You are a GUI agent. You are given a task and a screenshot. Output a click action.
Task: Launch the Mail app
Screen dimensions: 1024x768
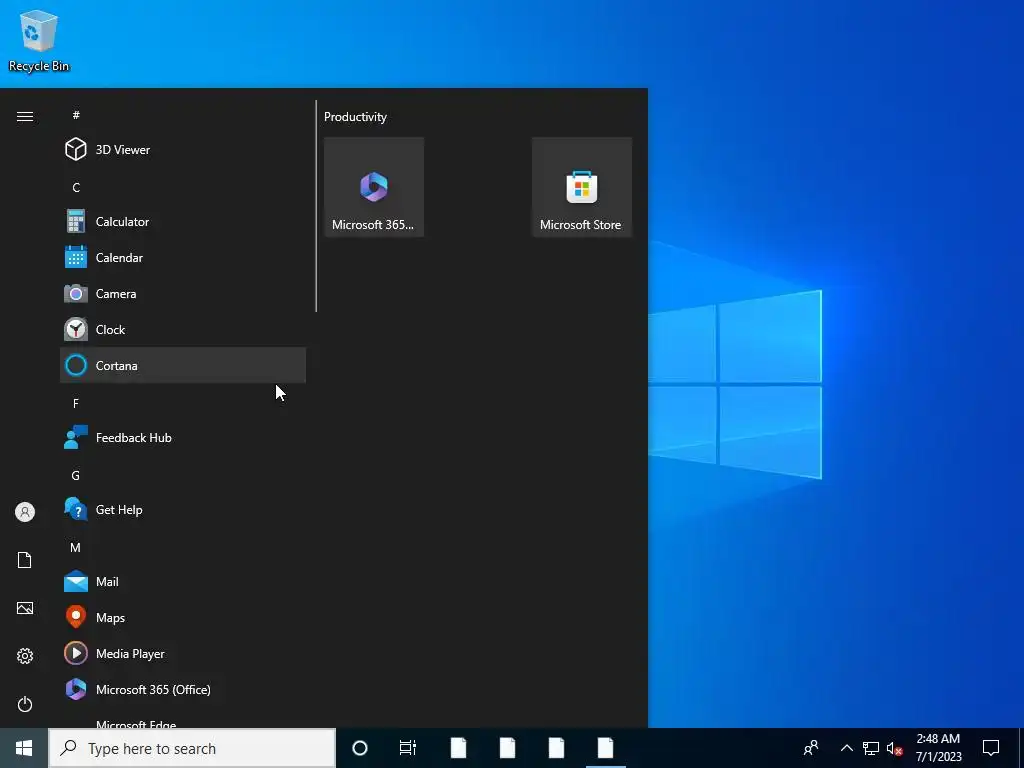click(x=183, y=581)
